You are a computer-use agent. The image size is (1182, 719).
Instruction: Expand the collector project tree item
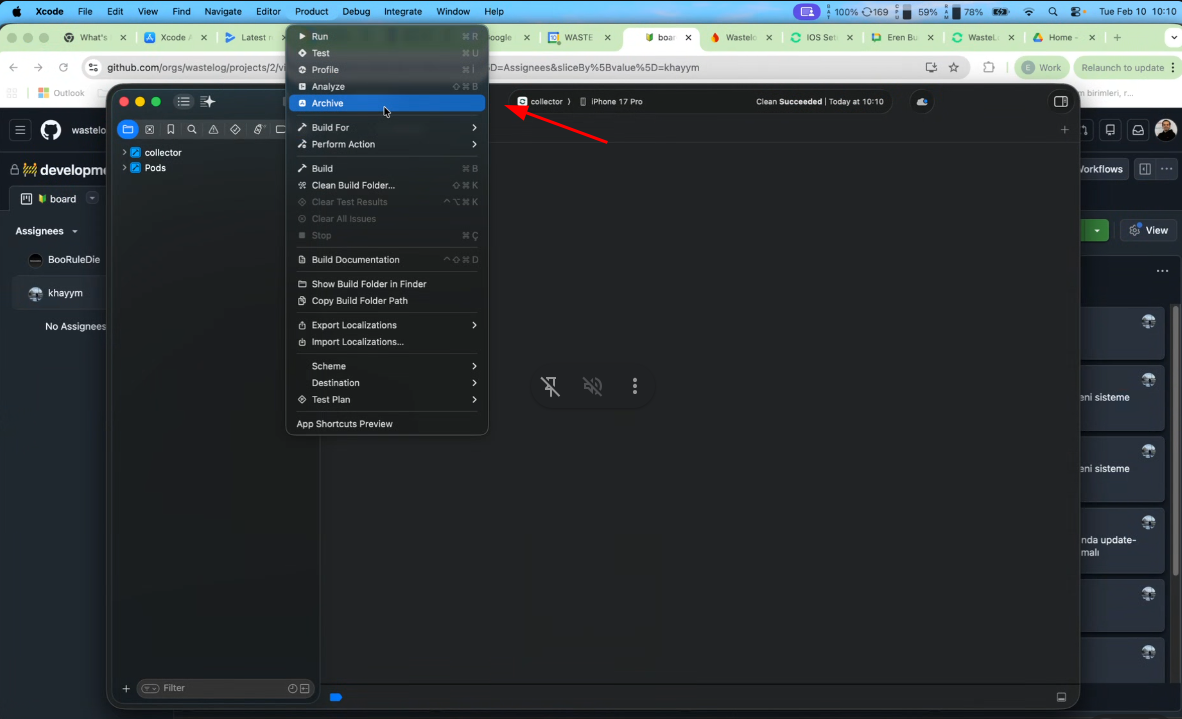tap(124, 153)
